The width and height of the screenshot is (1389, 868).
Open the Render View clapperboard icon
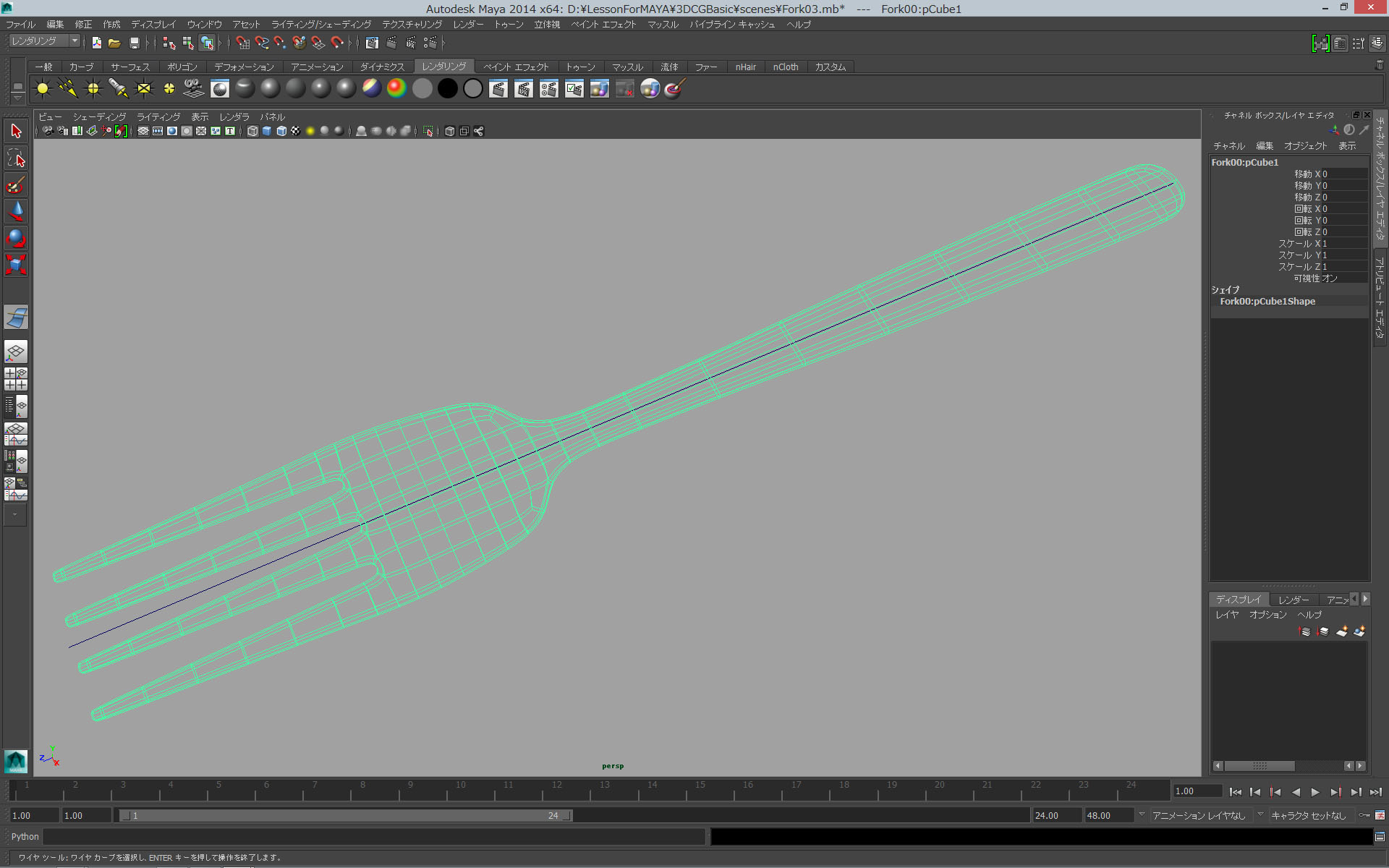(x=498, y=88)
